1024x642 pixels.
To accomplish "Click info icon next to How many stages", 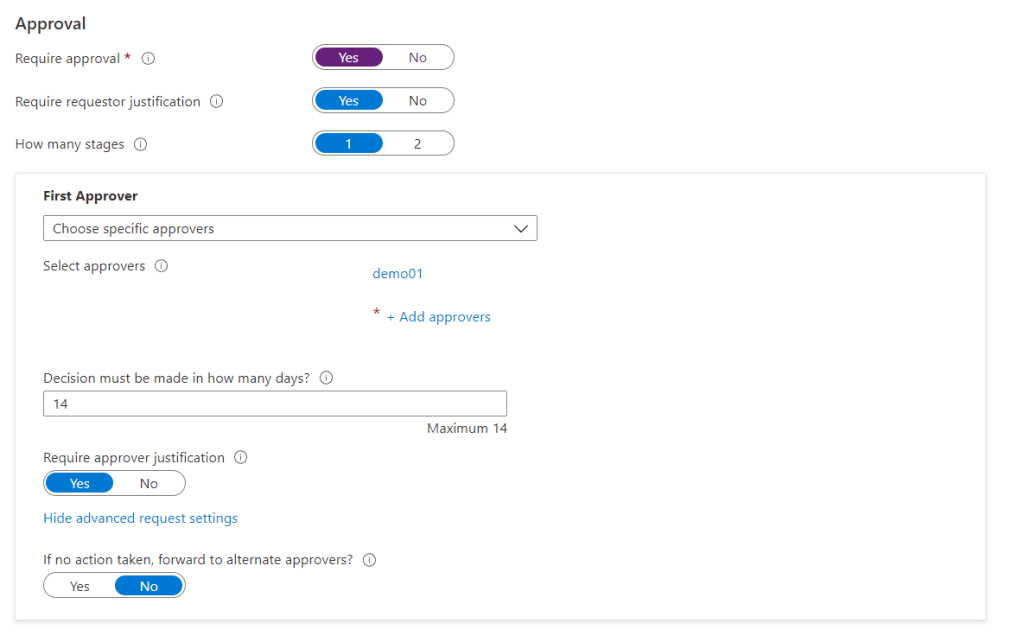I will click(140, 145).
